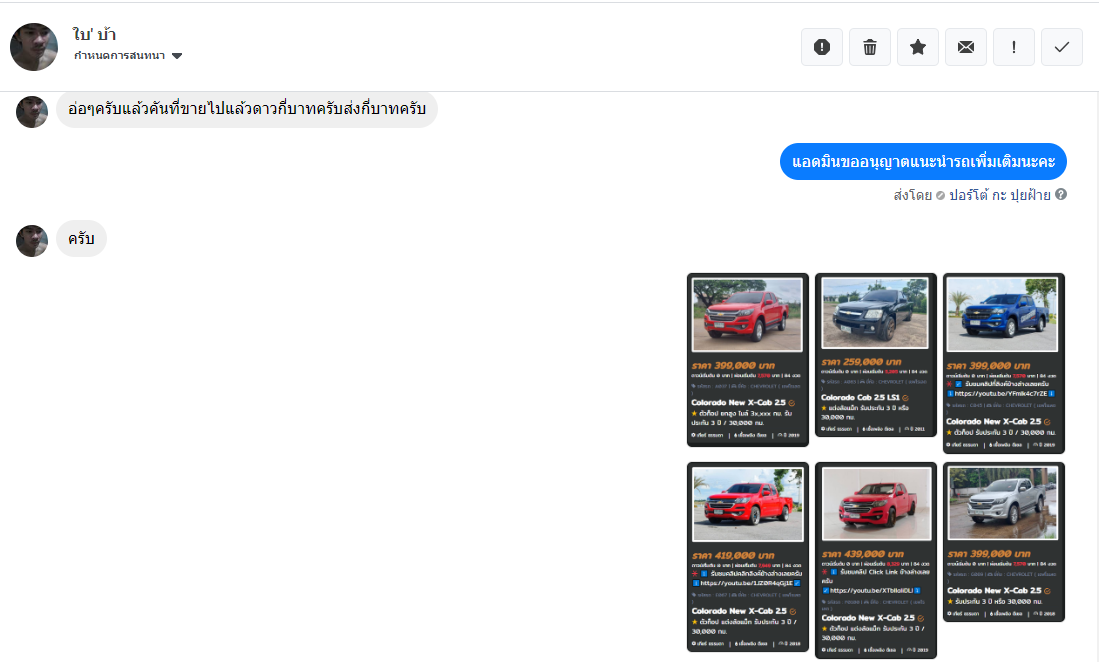Mark conversation unread with envelope icon

[x=966, y=47]
